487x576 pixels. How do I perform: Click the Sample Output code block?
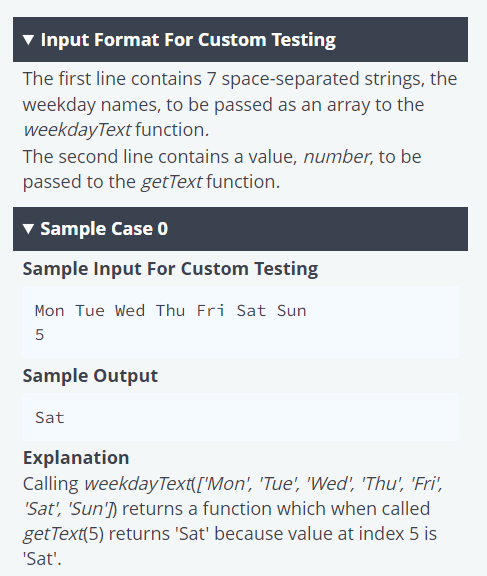(x=240, y=417)
